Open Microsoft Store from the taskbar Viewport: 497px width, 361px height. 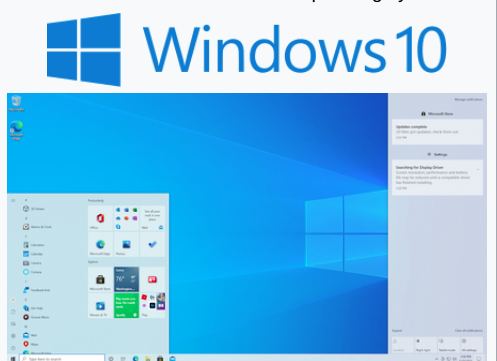[x=160, y=359]
